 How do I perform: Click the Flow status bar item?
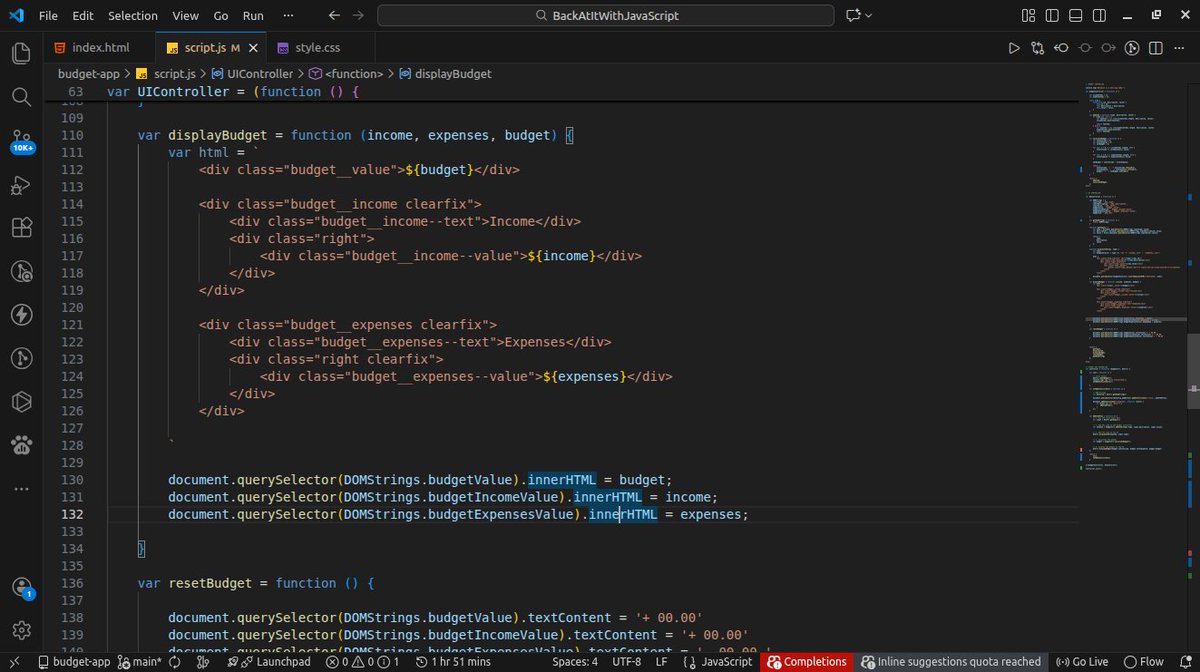1145,662
